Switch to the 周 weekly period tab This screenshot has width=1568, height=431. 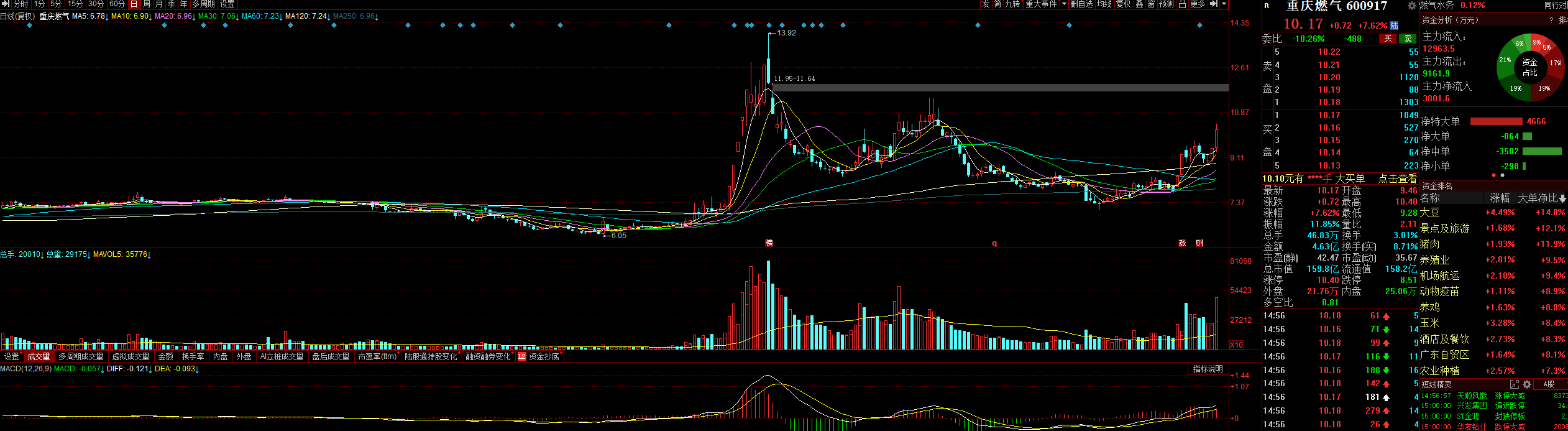[147, 4]
